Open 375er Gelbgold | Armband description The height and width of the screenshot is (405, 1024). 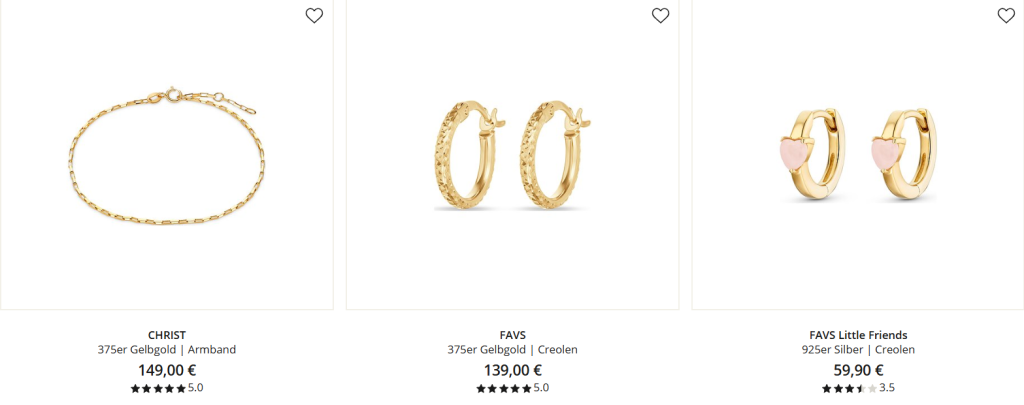[x=167, y=349]
